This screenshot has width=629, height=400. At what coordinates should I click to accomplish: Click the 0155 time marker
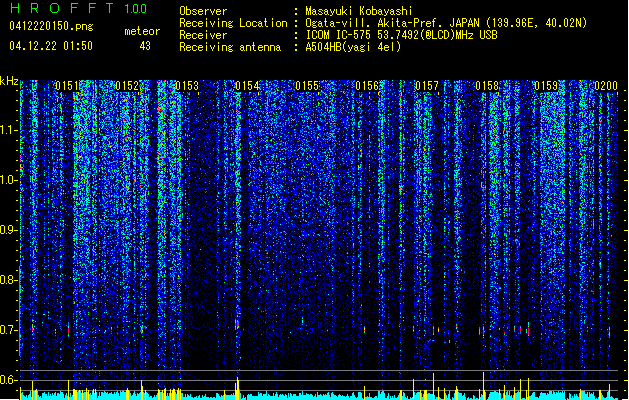(x=307, y=86)
